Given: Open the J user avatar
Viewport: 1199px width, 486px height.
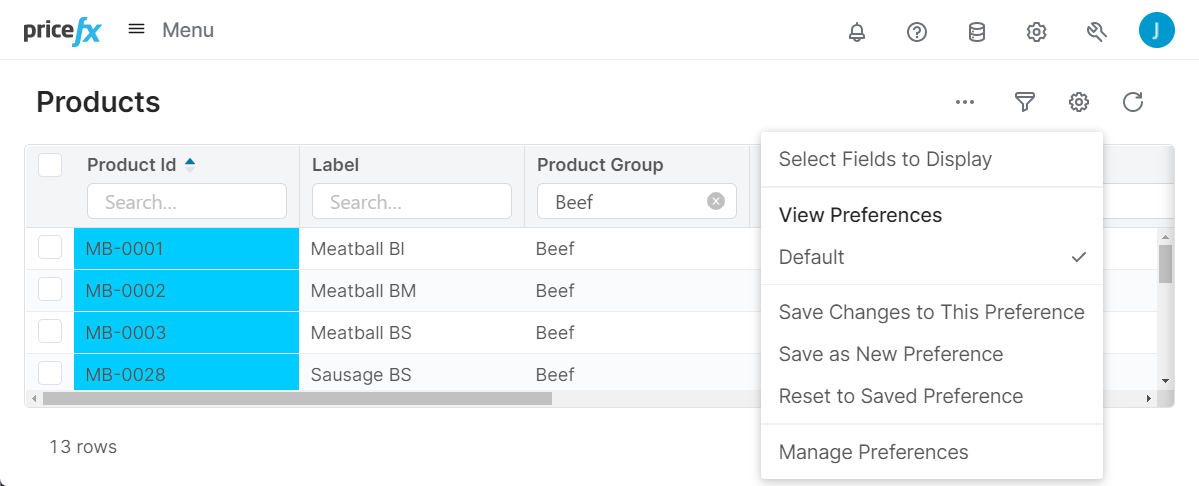Looking at the screenshot, I should [1156, 30].
